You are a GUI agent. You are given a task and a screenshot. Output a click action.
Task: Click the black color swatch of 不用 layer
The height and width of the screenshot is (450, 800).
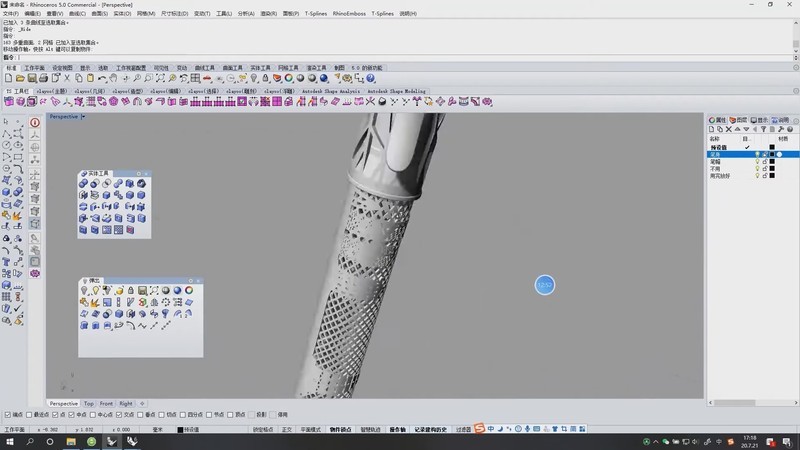coord(772,168)
